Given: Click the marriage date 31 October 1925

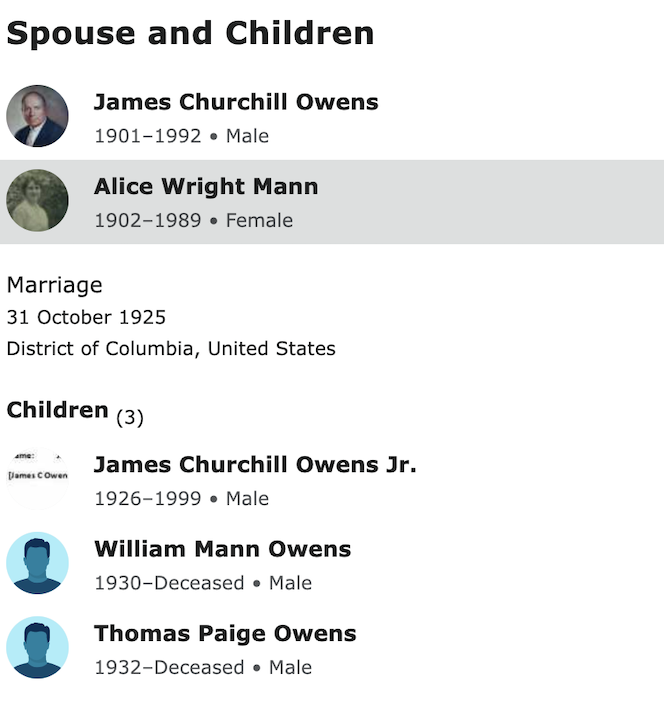Looking at the screenshot, I should (x=86, y=318).
